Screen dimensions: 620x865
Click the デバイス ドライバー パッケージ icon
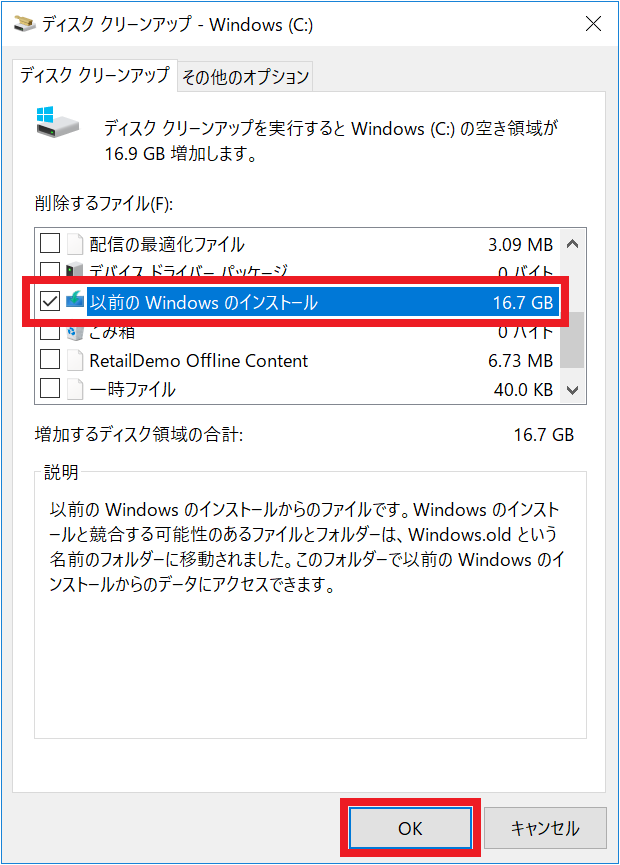76,271
